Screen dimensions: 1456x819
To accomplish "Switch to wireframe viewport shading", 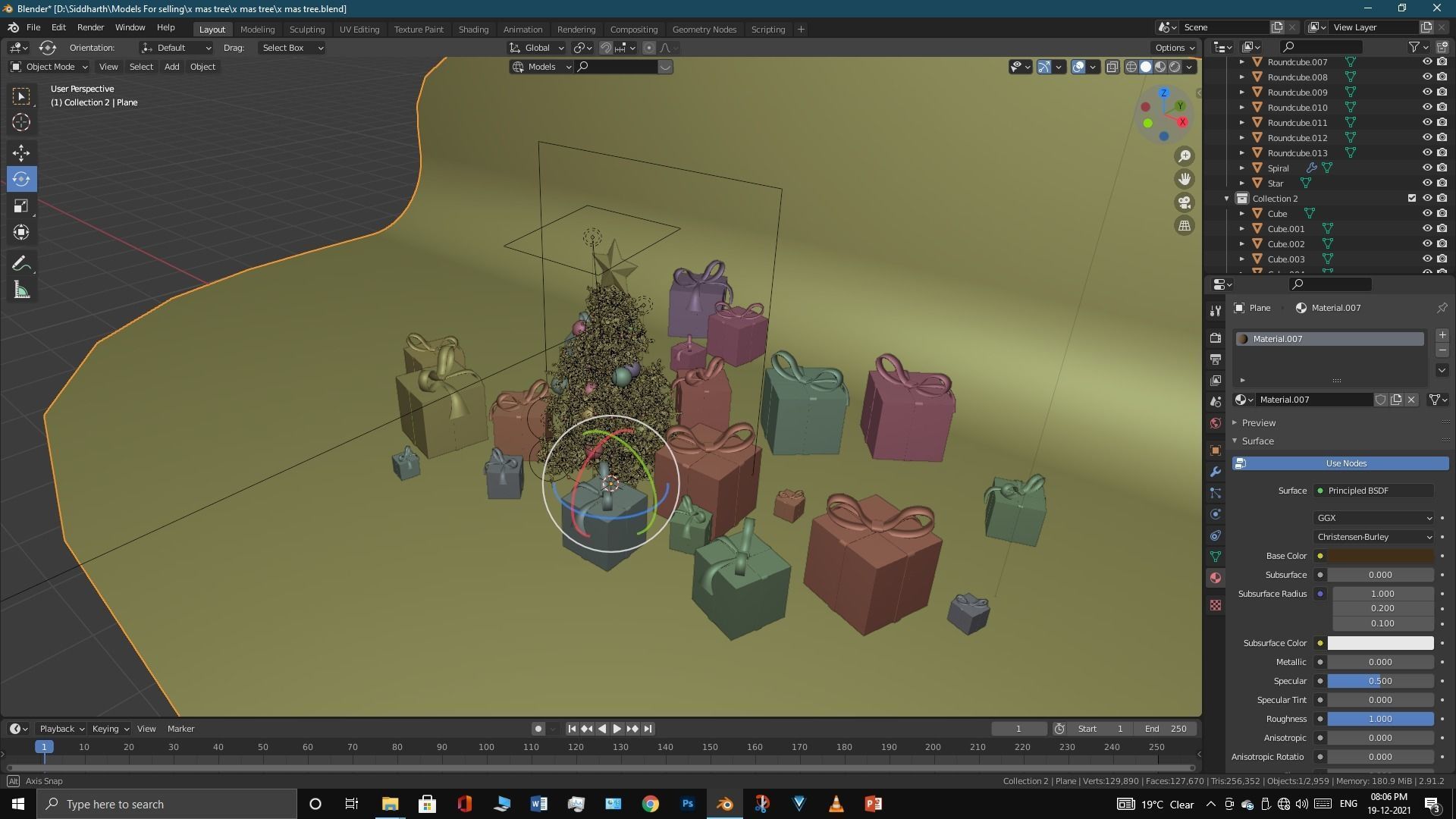I will point(1131,67).
